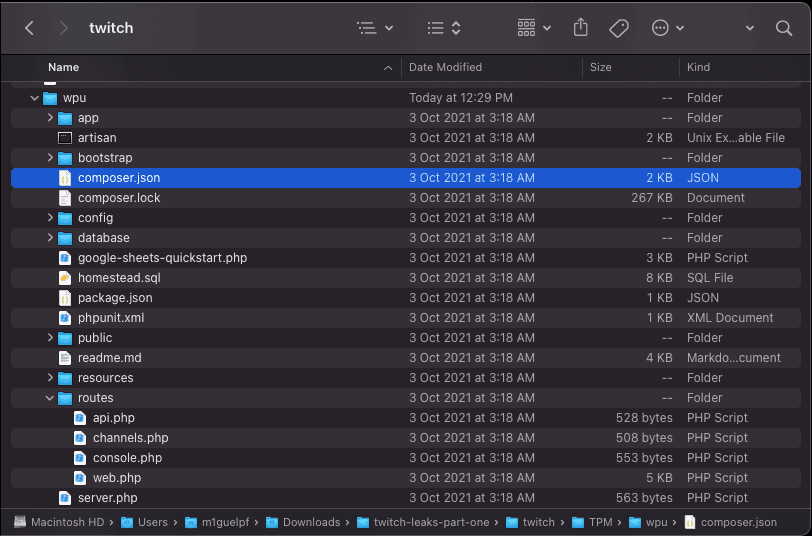Click the homestead.sql file icon

65,278
